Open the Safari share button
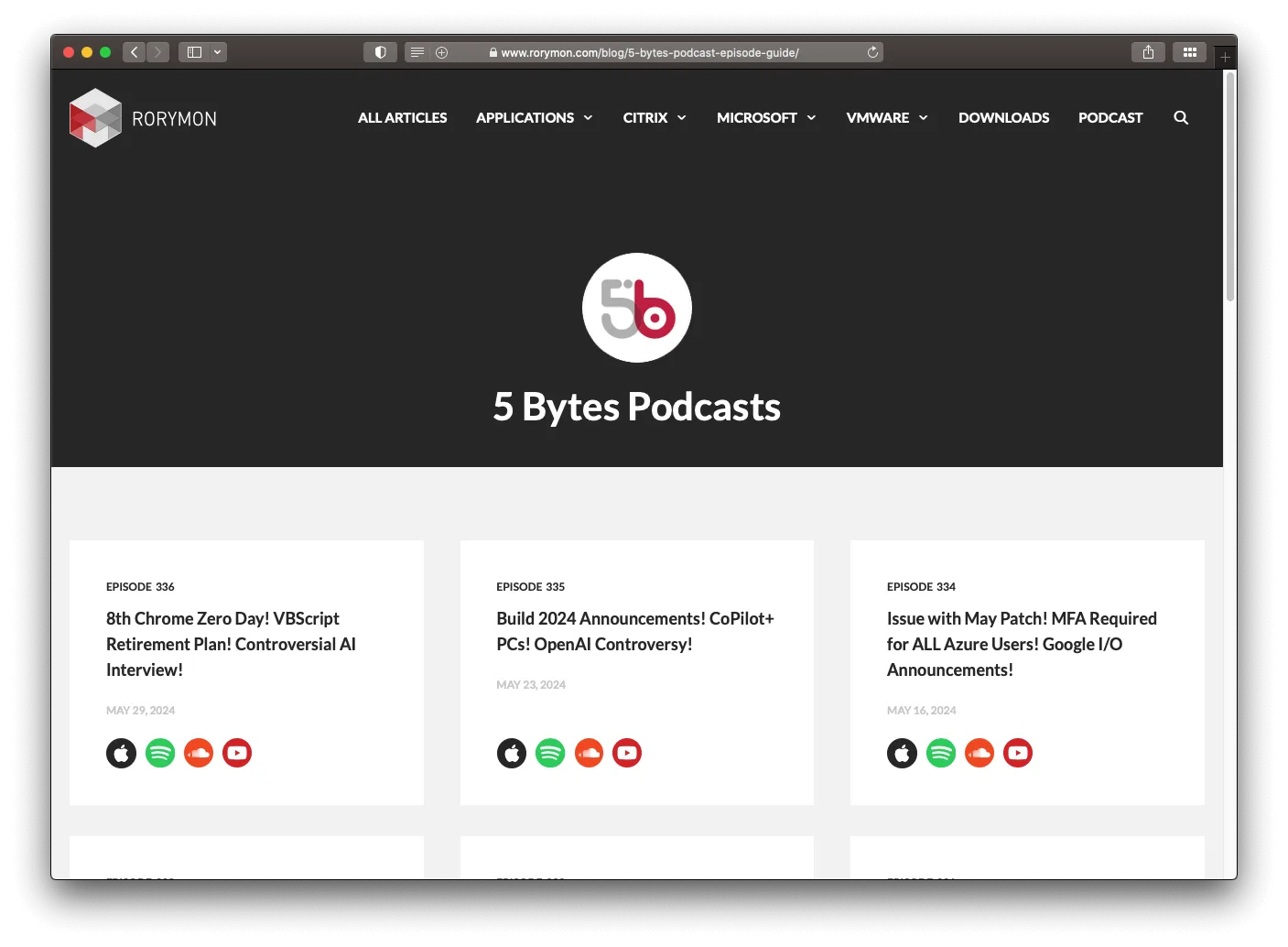The height and width of the screenshot is (947, 1288). tap(1148, 52)
